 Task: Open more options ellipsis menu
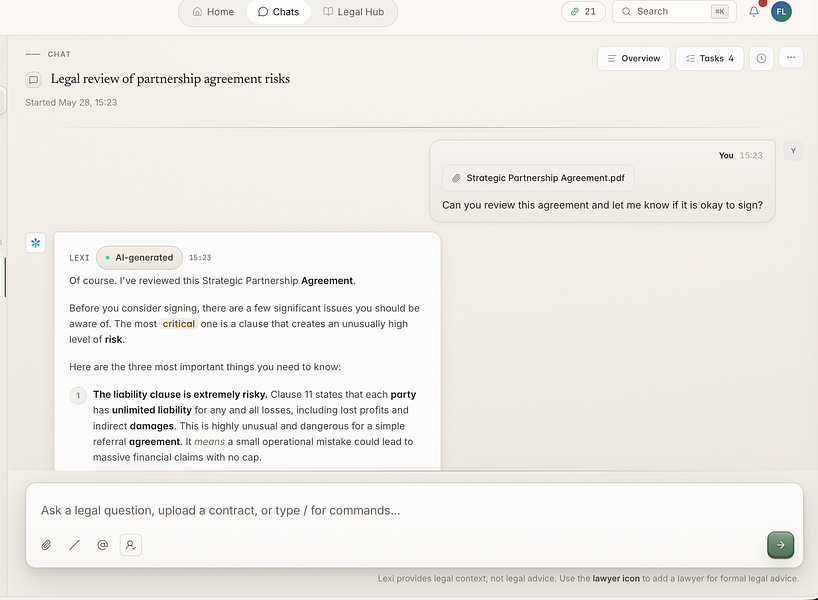(x=791, y=57)
